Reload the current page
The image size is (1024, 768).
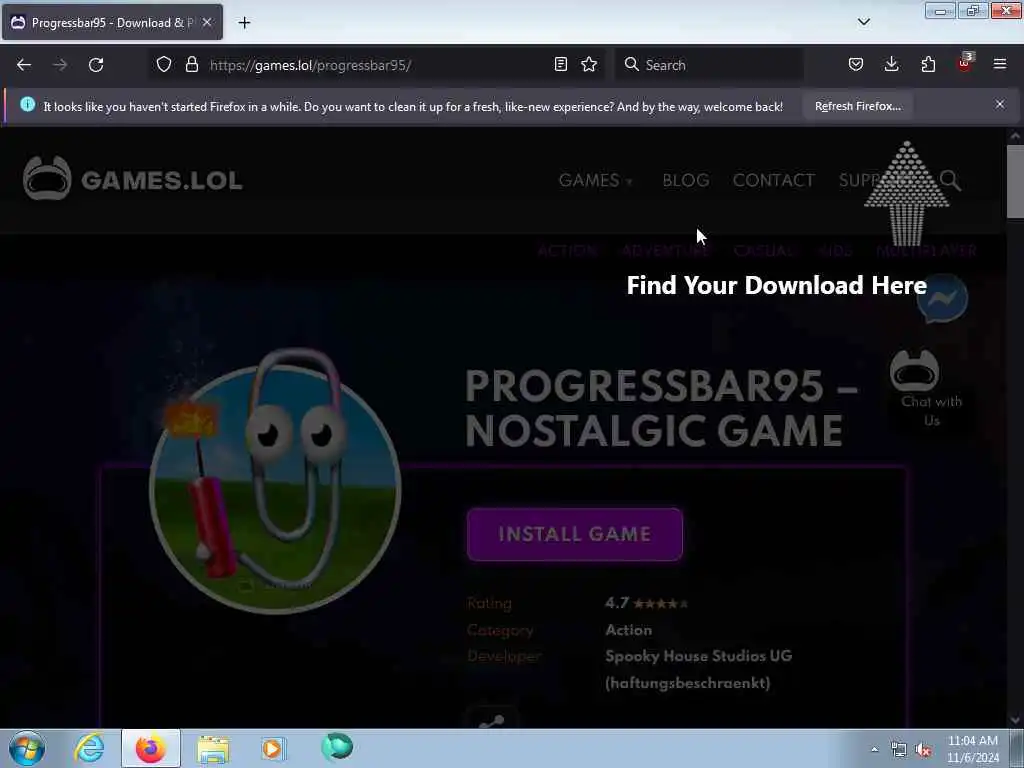pyautogui.click(x=96, y=65)
